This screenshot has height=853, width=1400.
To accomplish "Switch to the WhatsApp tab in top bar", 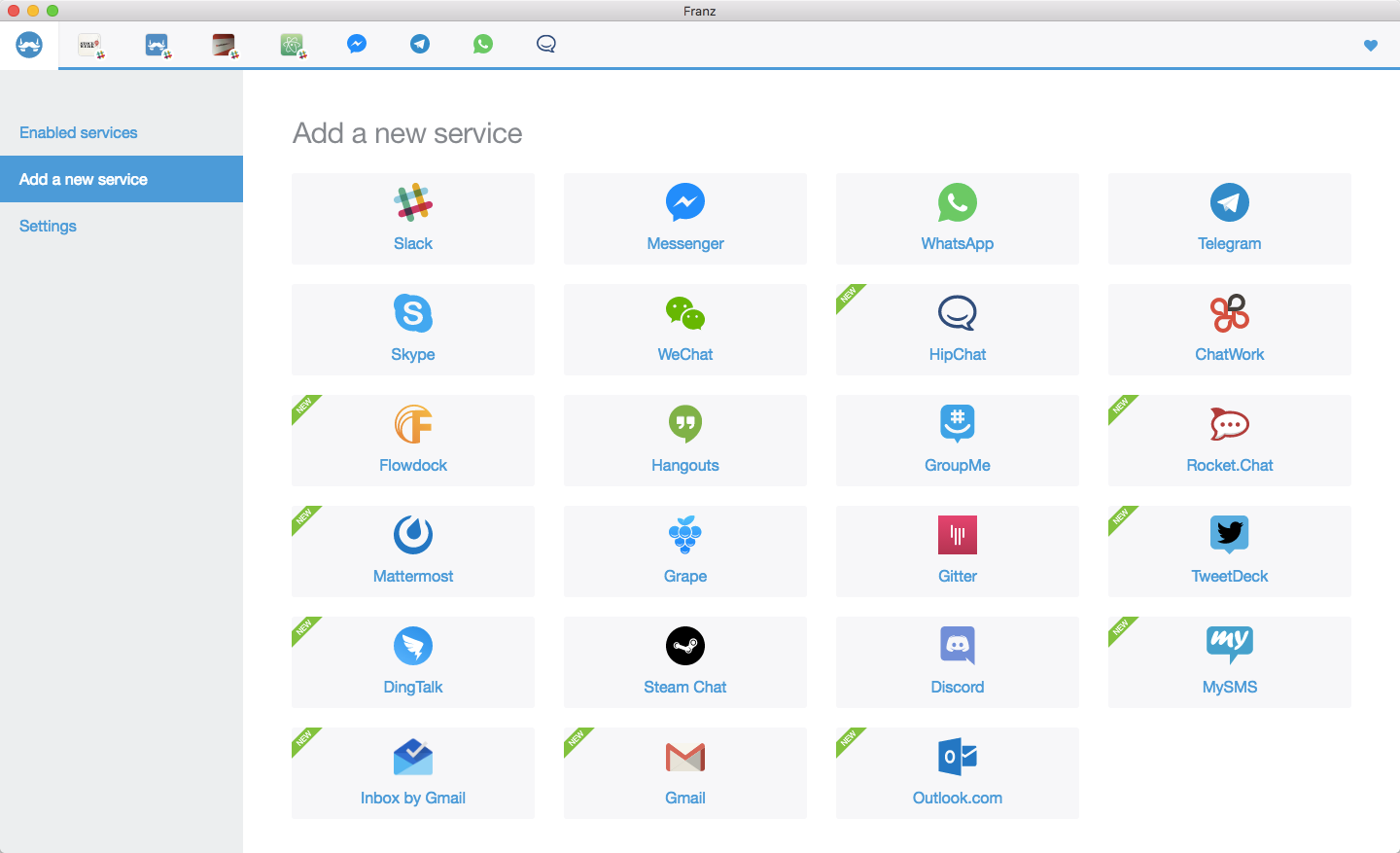I will click(483, 44).
